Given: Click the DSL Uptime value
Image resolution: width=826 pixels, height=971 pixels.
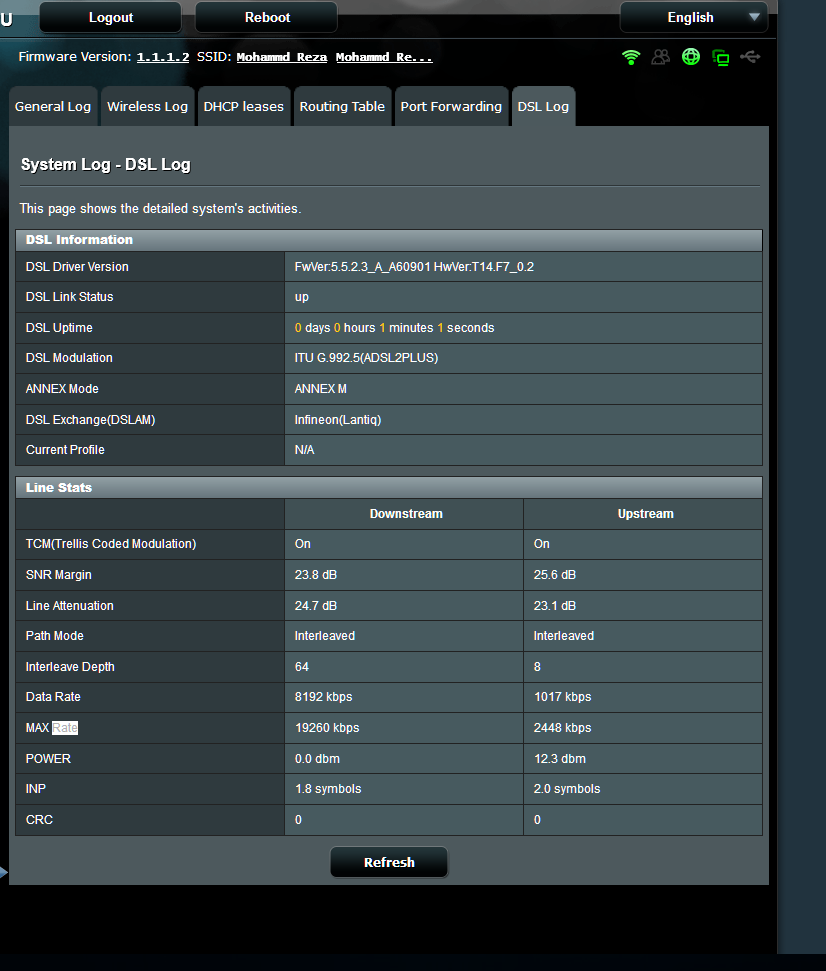Looking at the screenshot, I should tap(394, 328).
